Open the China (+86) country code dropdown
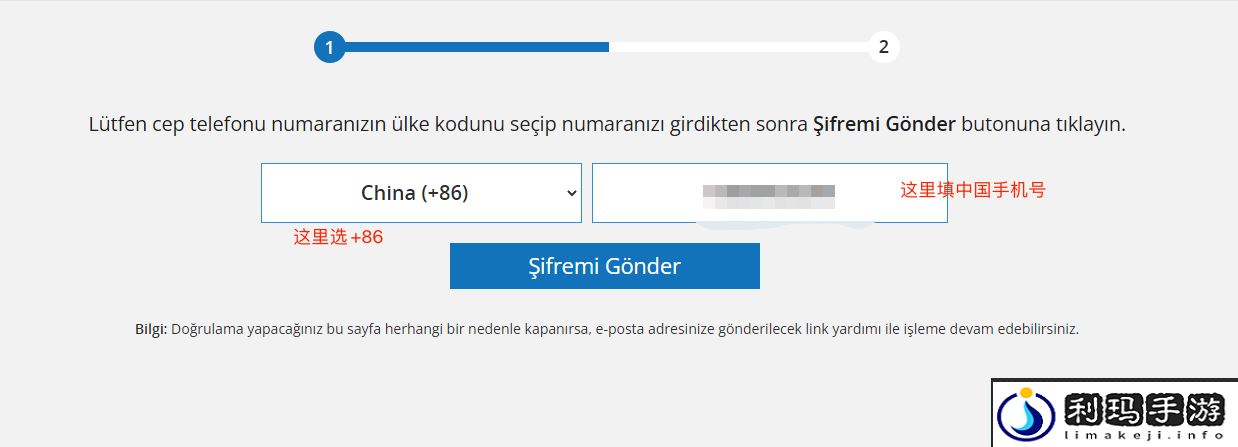Image resolution: width=1238 pixels, height=447 pixels. click(x=421, y=193)
